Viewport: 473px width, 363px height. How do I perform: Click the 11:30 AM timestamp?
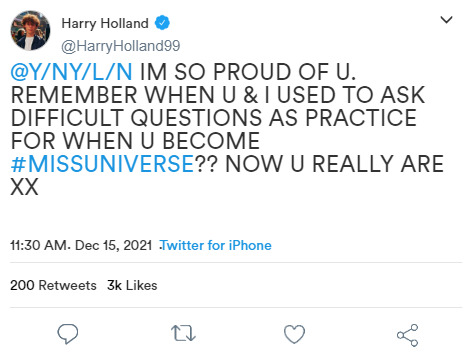tap(39, 246)
